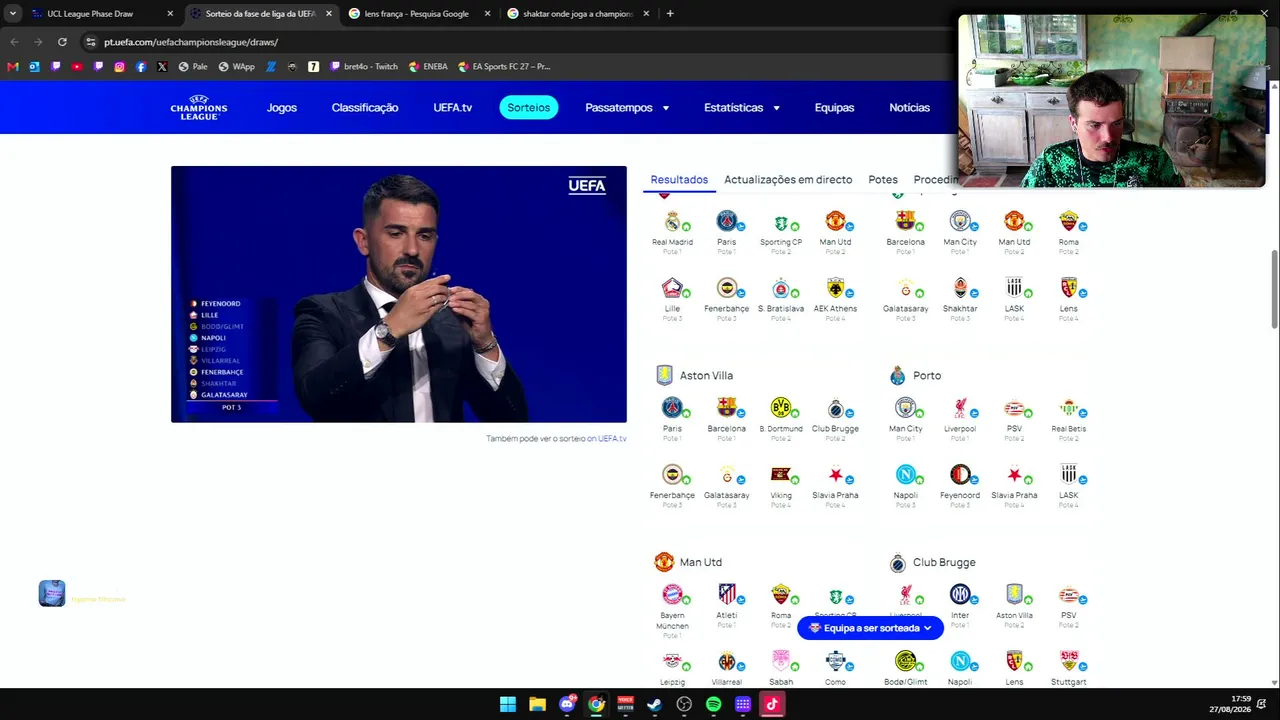
Task: Follow the UEFA.tv link below video
Action: point(612,439)
